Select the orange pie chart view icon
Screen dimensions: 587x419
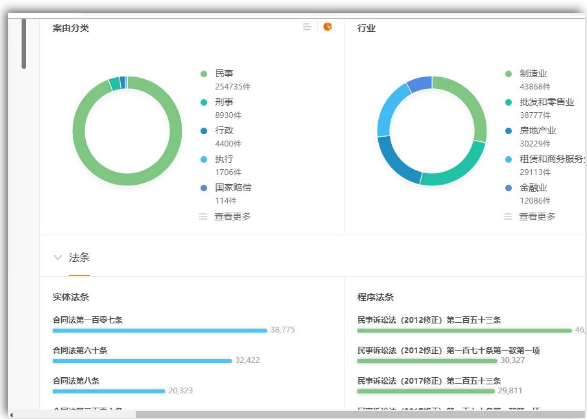point(328,27)
